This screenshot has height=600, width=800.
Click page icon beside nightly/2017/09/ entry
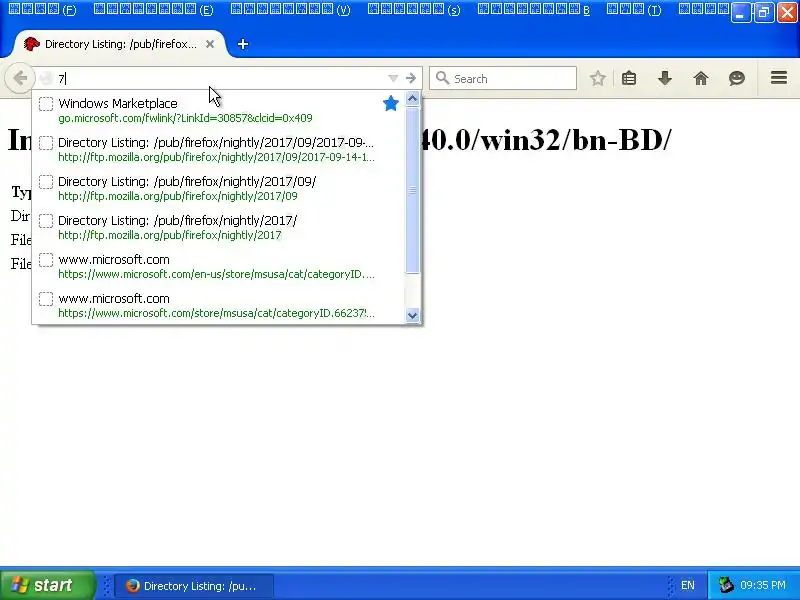(x=46, y=182)
